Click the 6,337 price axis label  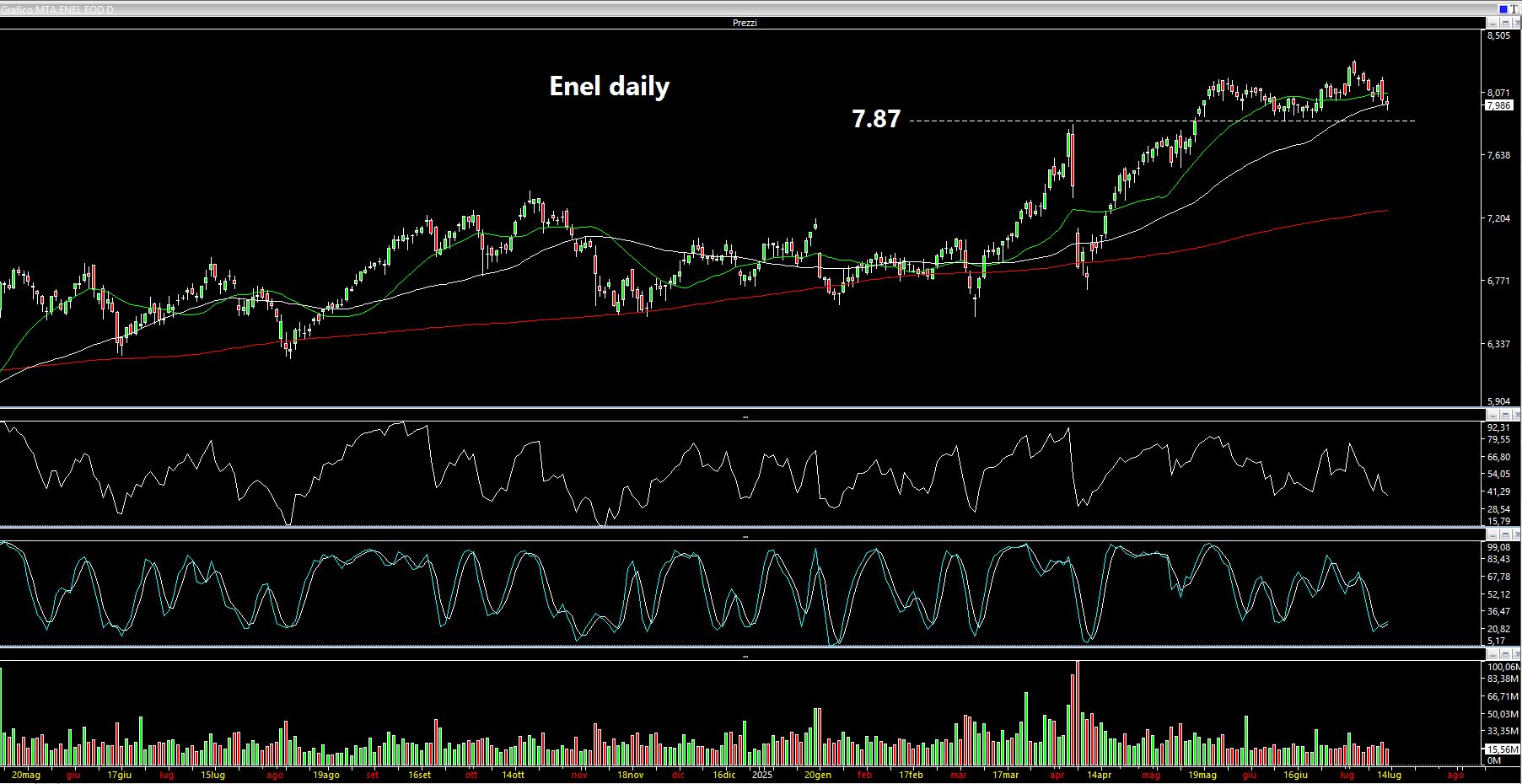pyautogui.click(x=1498, y=344)
